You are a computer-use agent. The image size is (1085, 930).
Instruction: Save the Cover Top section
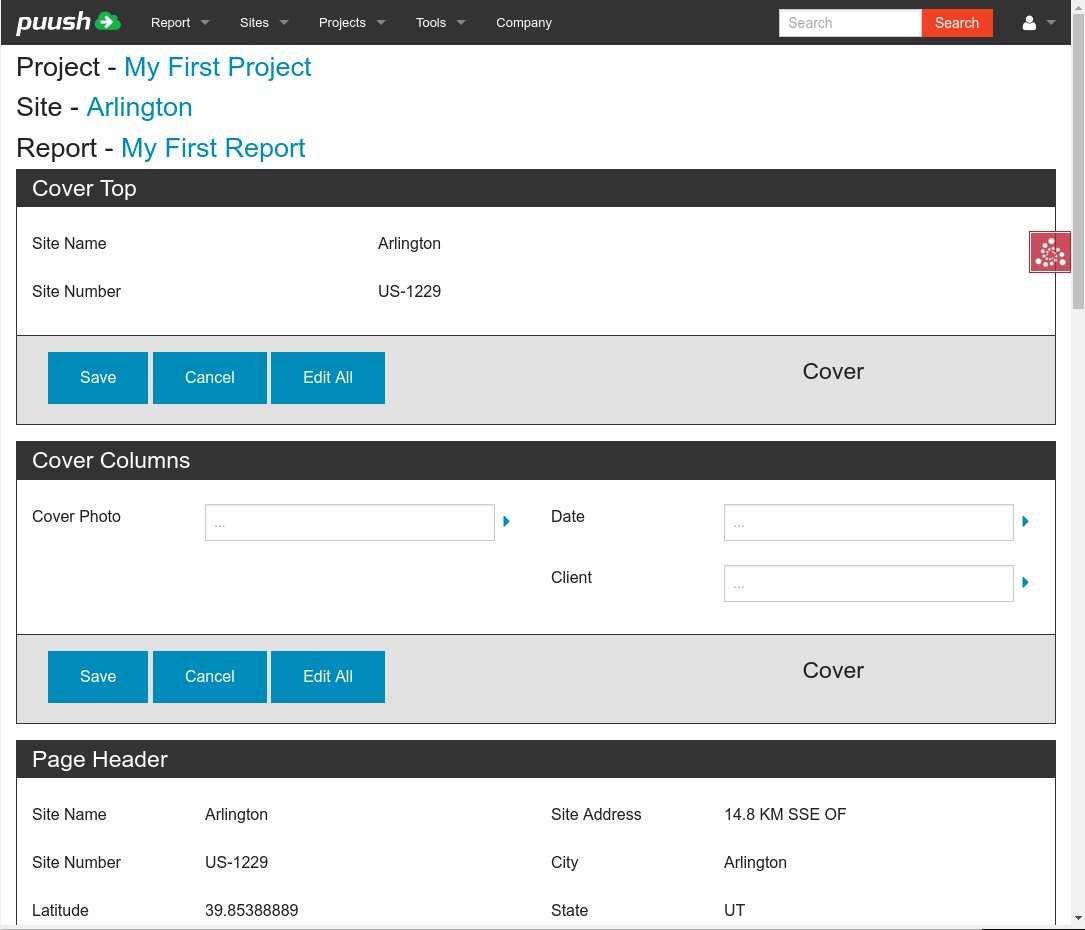pos(98,378)
